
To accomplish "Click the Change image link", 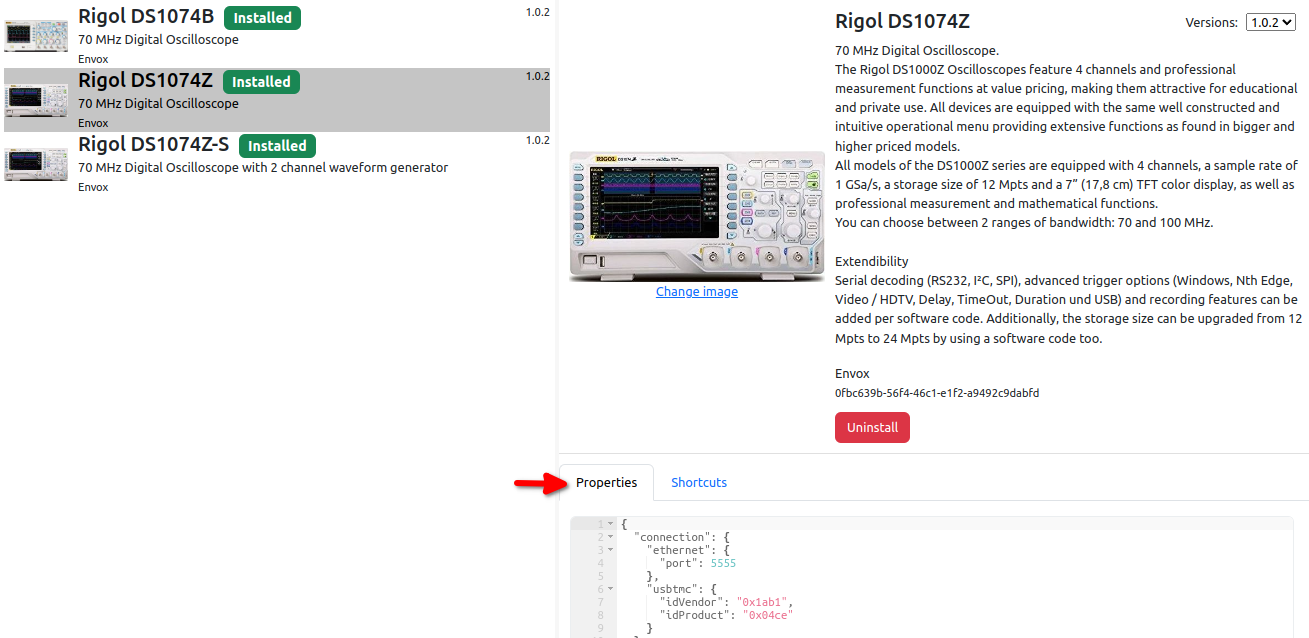I will point(696,292).
